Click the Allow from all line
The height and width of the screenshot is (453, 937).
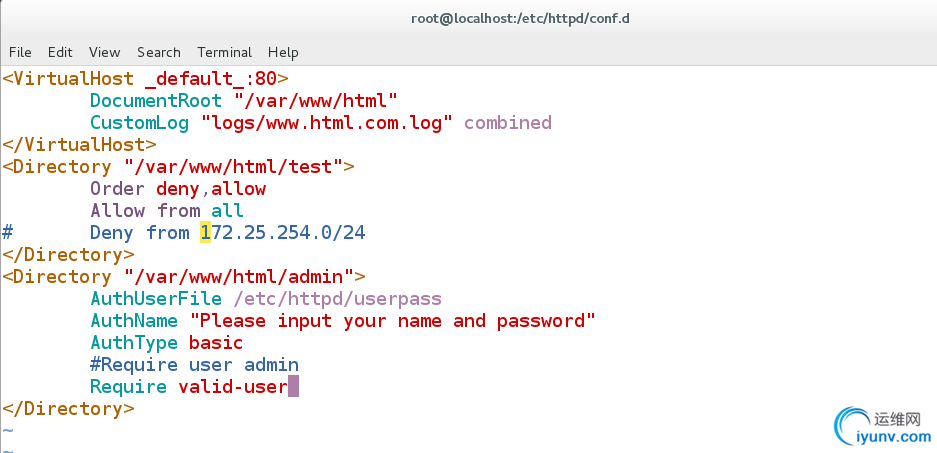coord(167,210)
